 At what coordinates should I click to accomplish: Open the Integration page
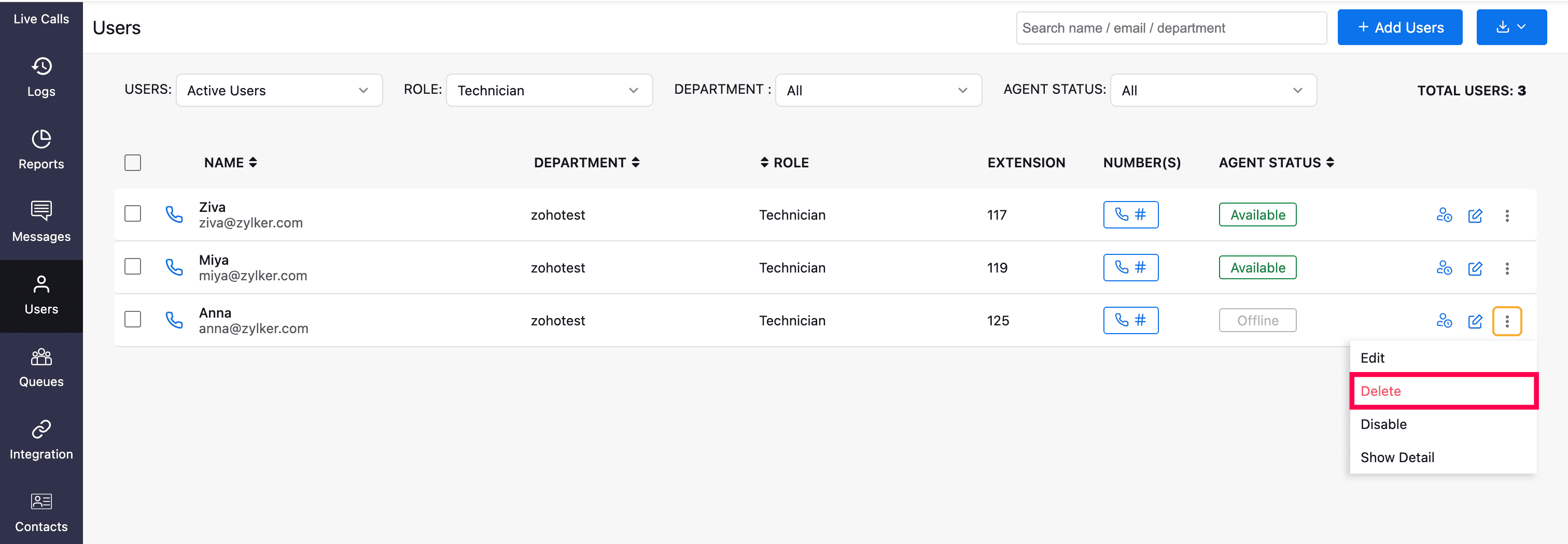41,440
